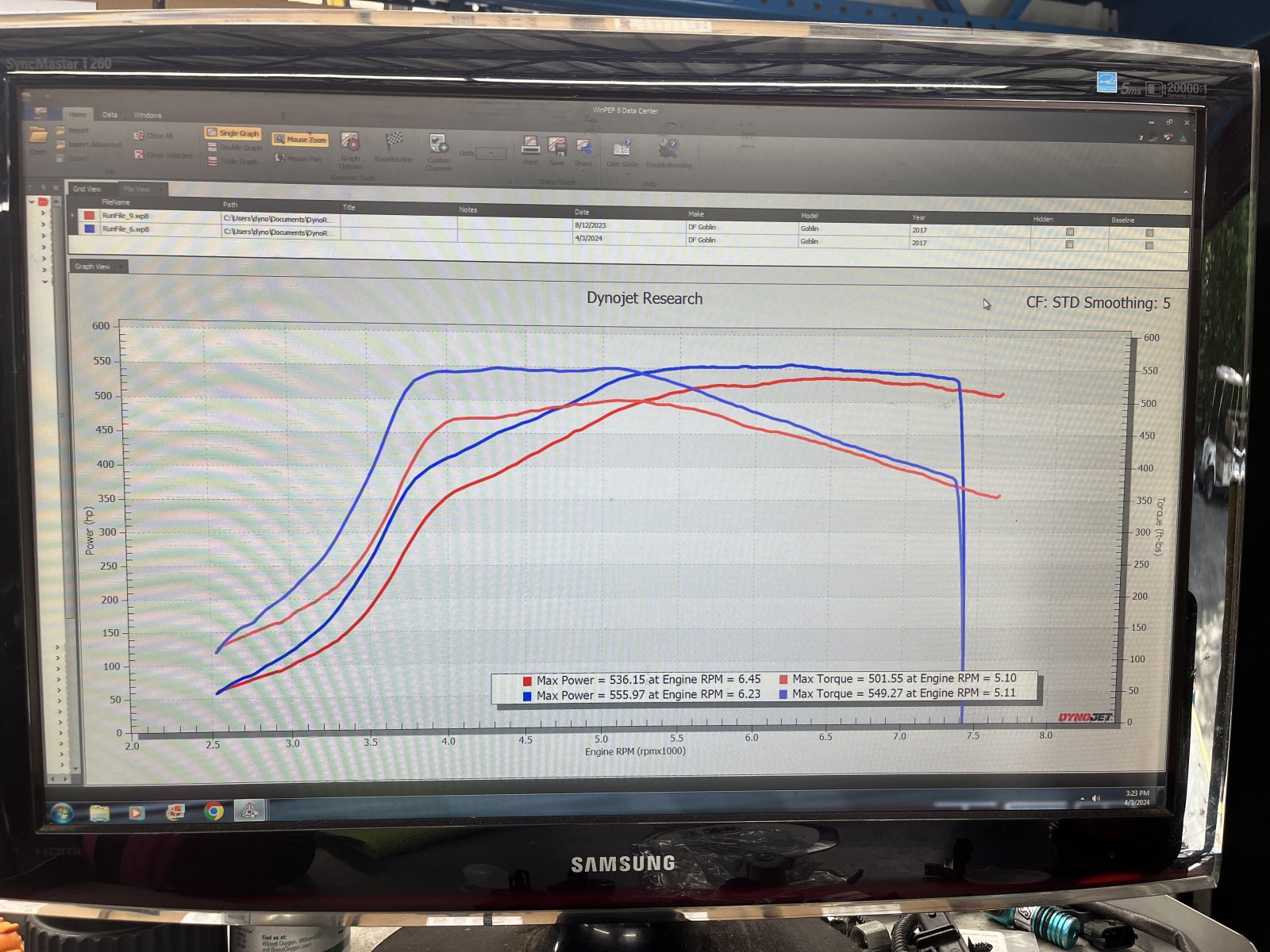Print the dyno graph
Screen dimensions: 1270x952
click(530, 151)
